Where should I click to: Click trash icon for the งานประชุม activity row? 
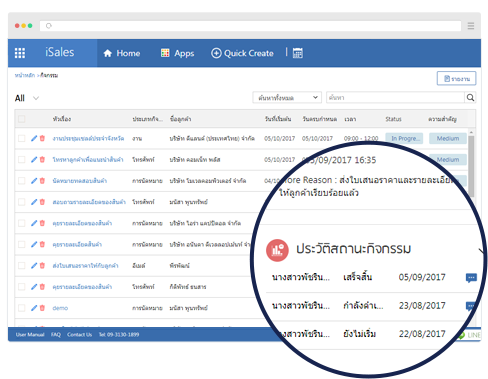(42, 138)
